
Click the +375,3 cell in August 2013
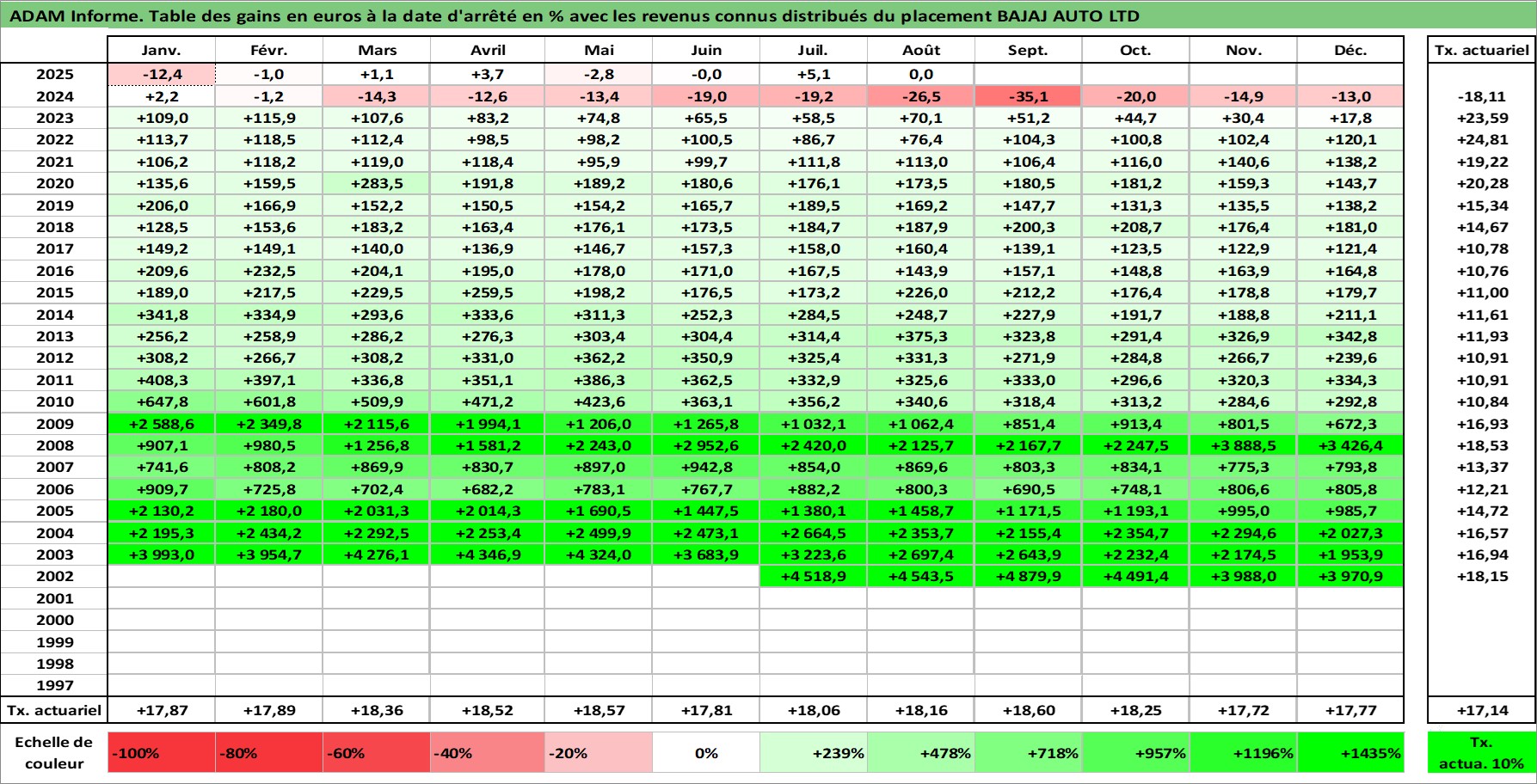pos(921,336)
